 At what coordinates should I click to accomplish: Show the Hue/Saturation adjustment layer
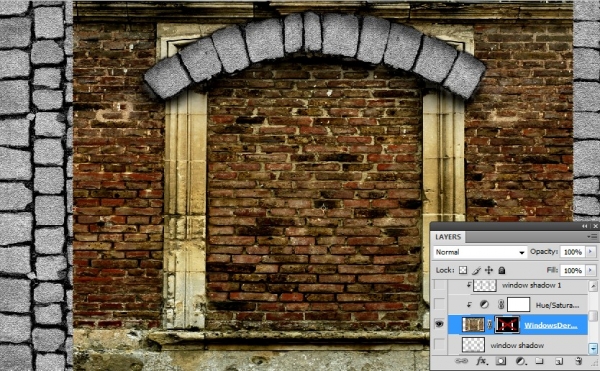coord(440,304)
